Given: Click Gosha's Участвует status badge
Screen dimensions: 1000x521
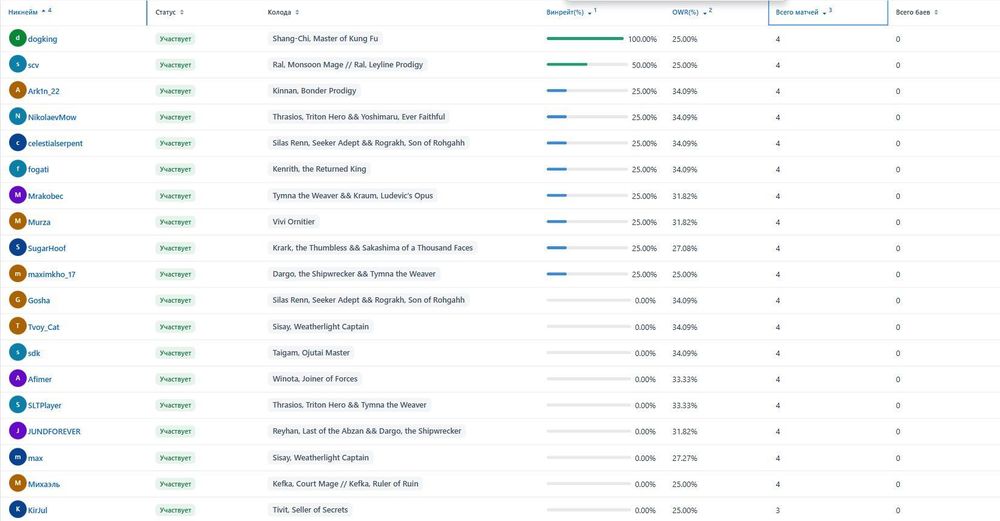Looking at the screenshot, I should click(x=175, y=300).
